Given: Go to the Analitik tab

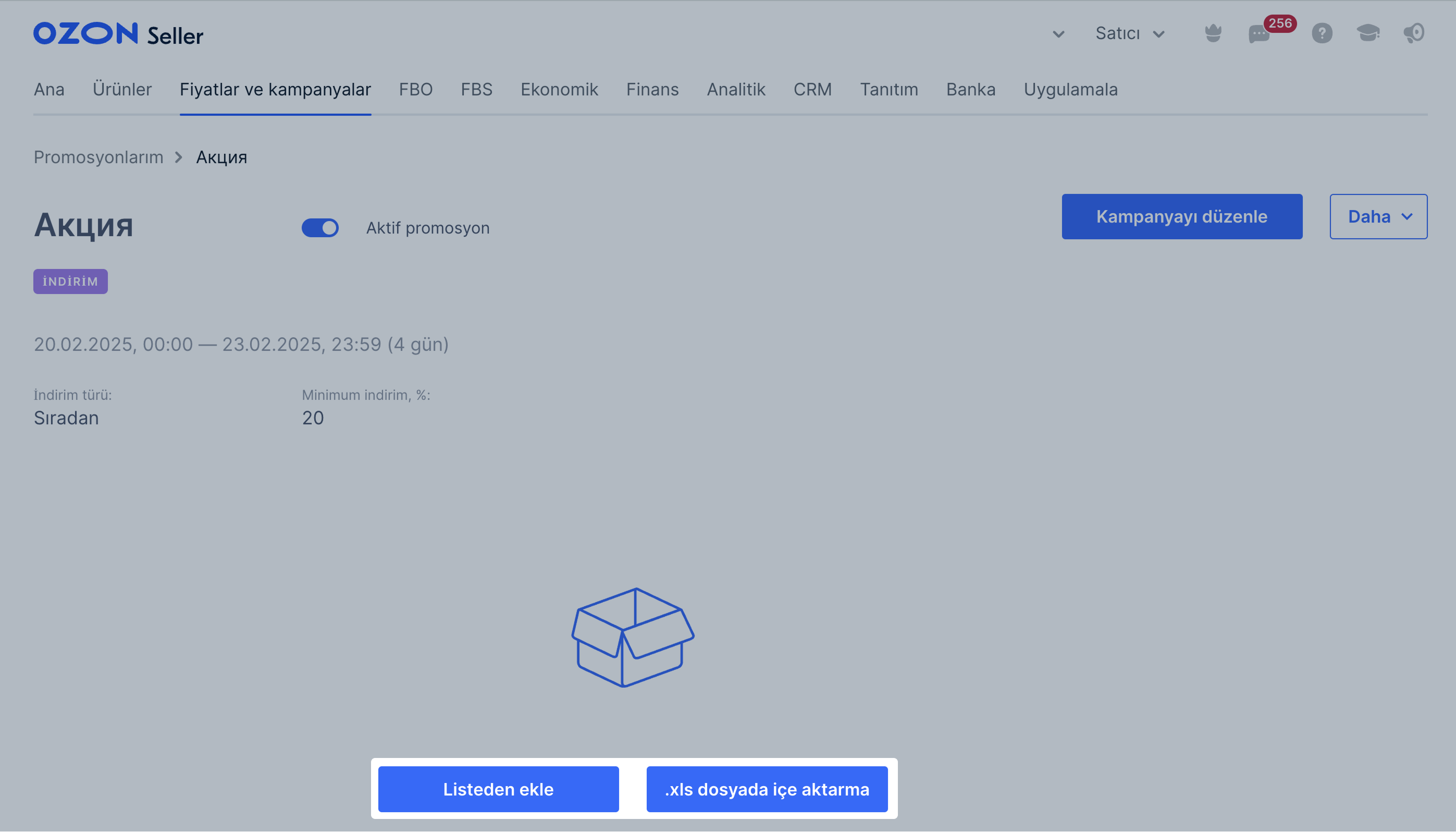Looking at the screenshot, I should point(736,90).
